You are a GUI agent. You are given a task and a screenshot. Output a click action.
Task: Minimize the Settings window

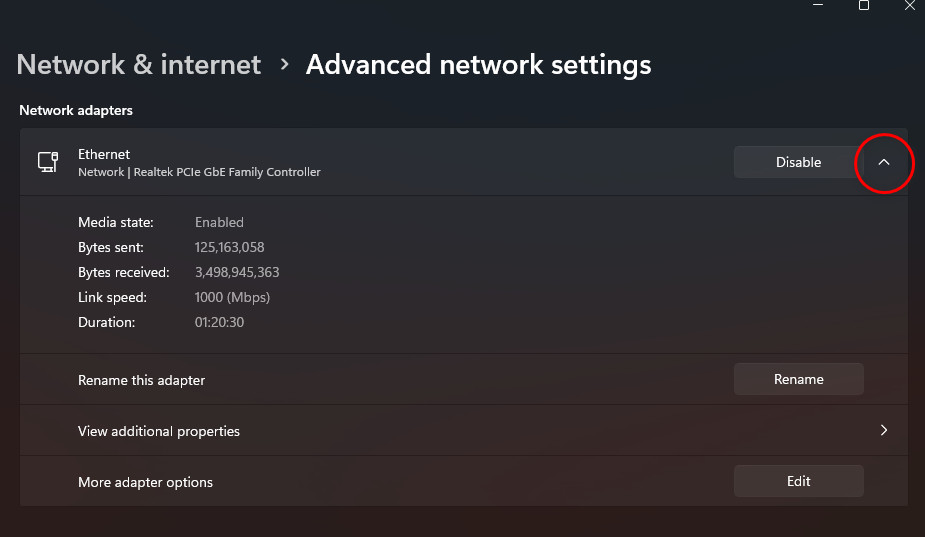click(818, 6)
